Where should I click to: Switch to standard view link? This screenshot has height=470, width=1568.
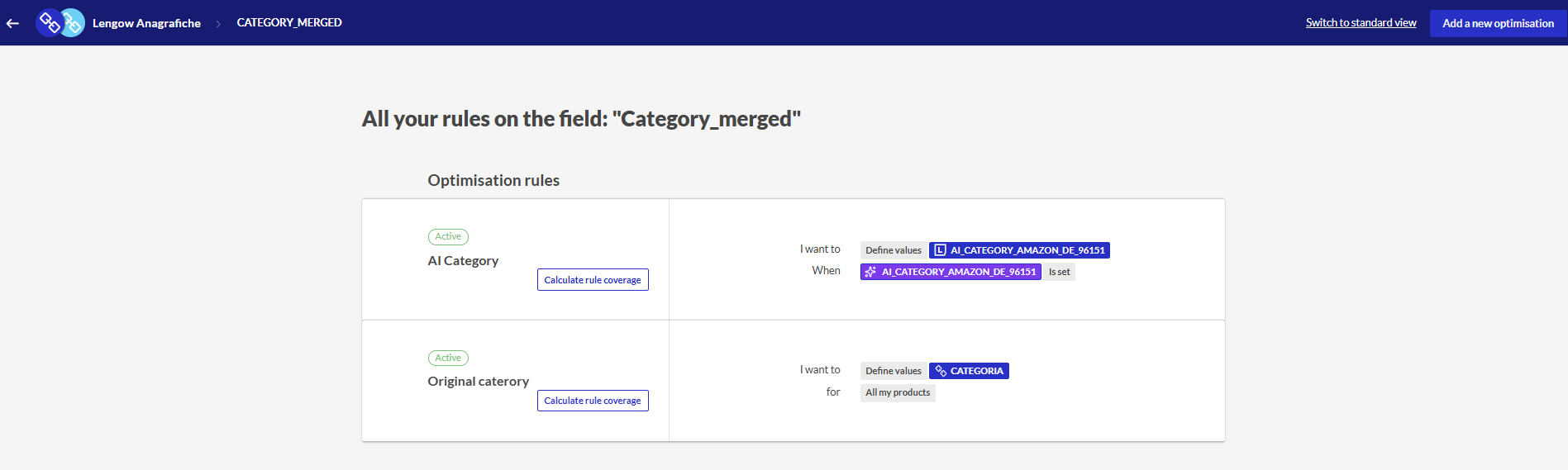1361,23
